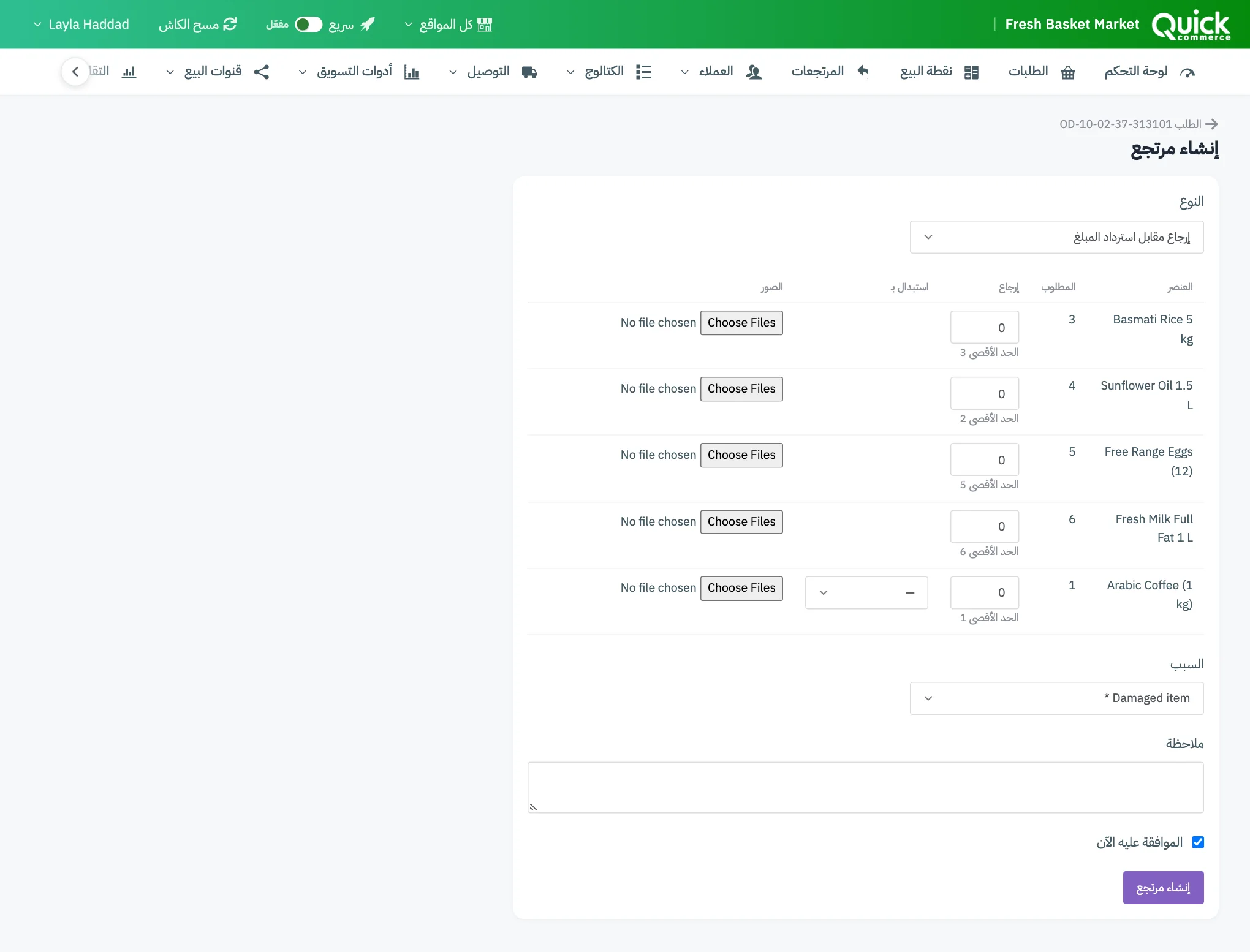Click the Basmati Rice return quantity field

985,327
